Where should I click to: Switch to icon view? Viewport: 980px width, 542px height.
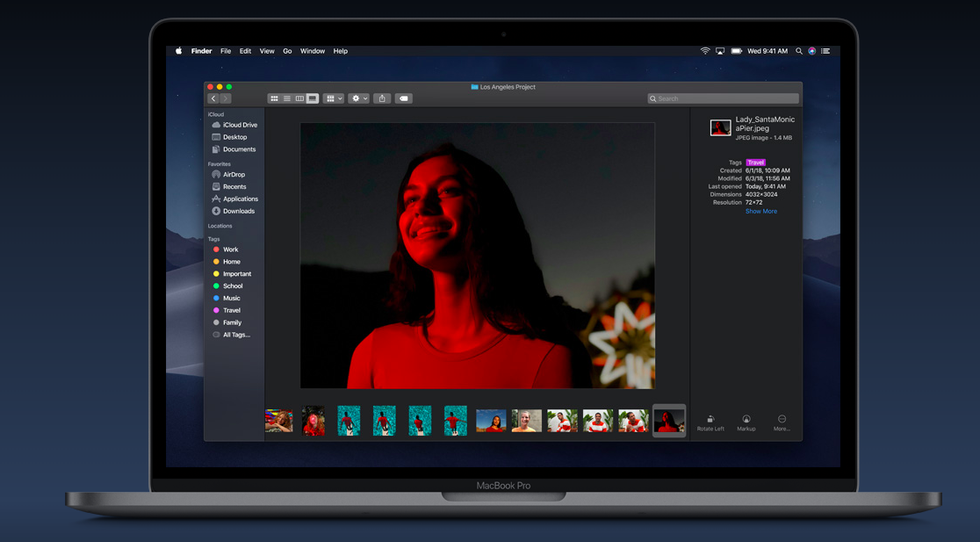[274, 99]
